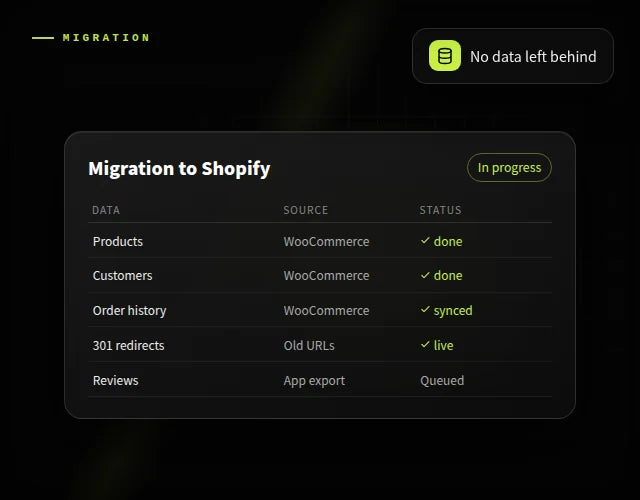Click WooCommerce source in Order history row
Image resolution: width=640 pixels, height=500 pixels.
[x=326, y=311]
